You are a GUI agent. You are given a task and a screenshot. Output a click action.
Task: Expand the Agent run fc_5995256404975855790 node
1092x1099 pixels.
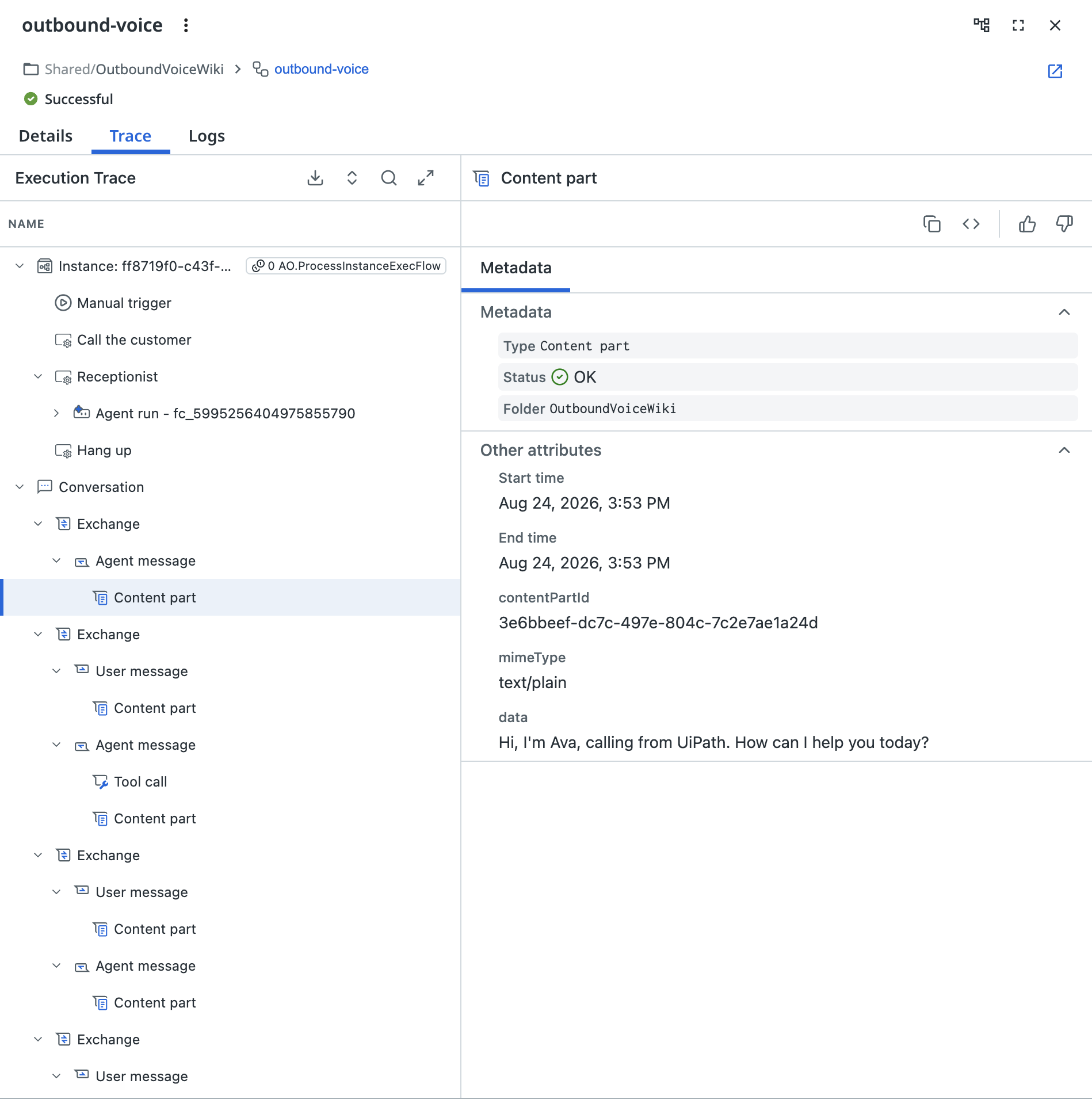click(56, 413)
